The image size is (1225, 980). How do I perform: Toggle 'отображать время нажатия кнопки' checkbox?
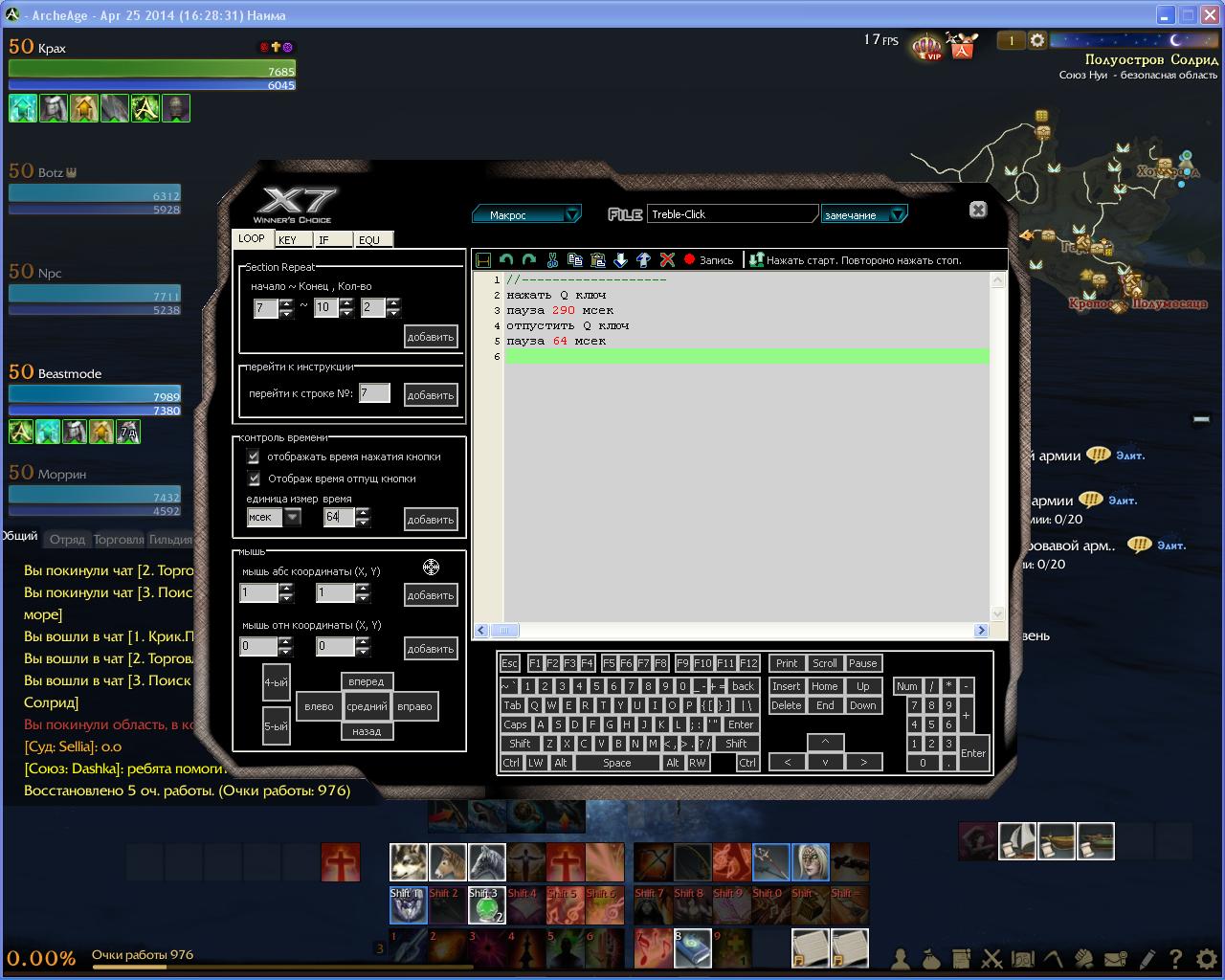(x=254, y=457)
